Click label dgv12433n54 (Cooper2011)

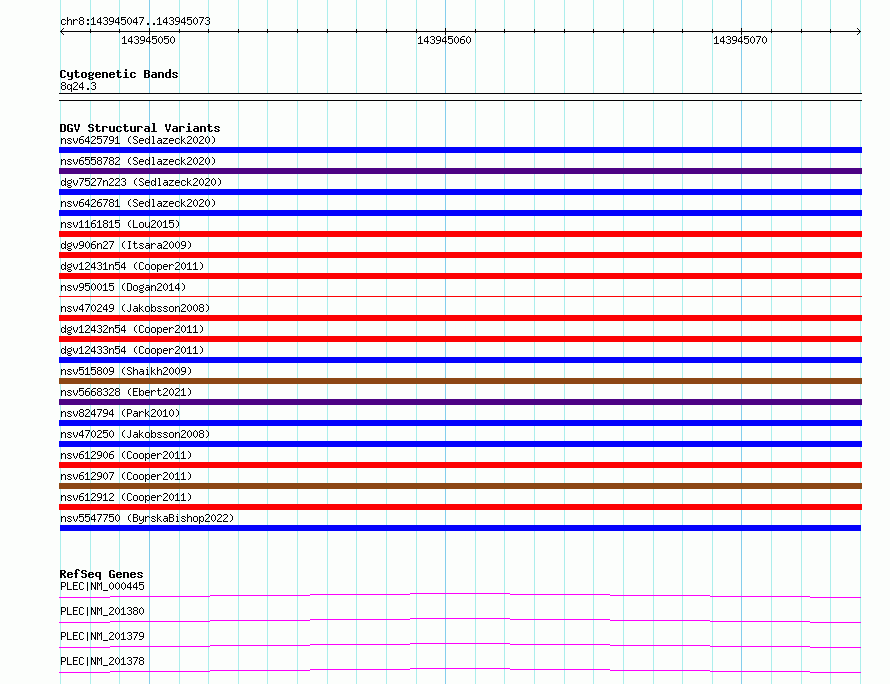click(x=132, y=350)
